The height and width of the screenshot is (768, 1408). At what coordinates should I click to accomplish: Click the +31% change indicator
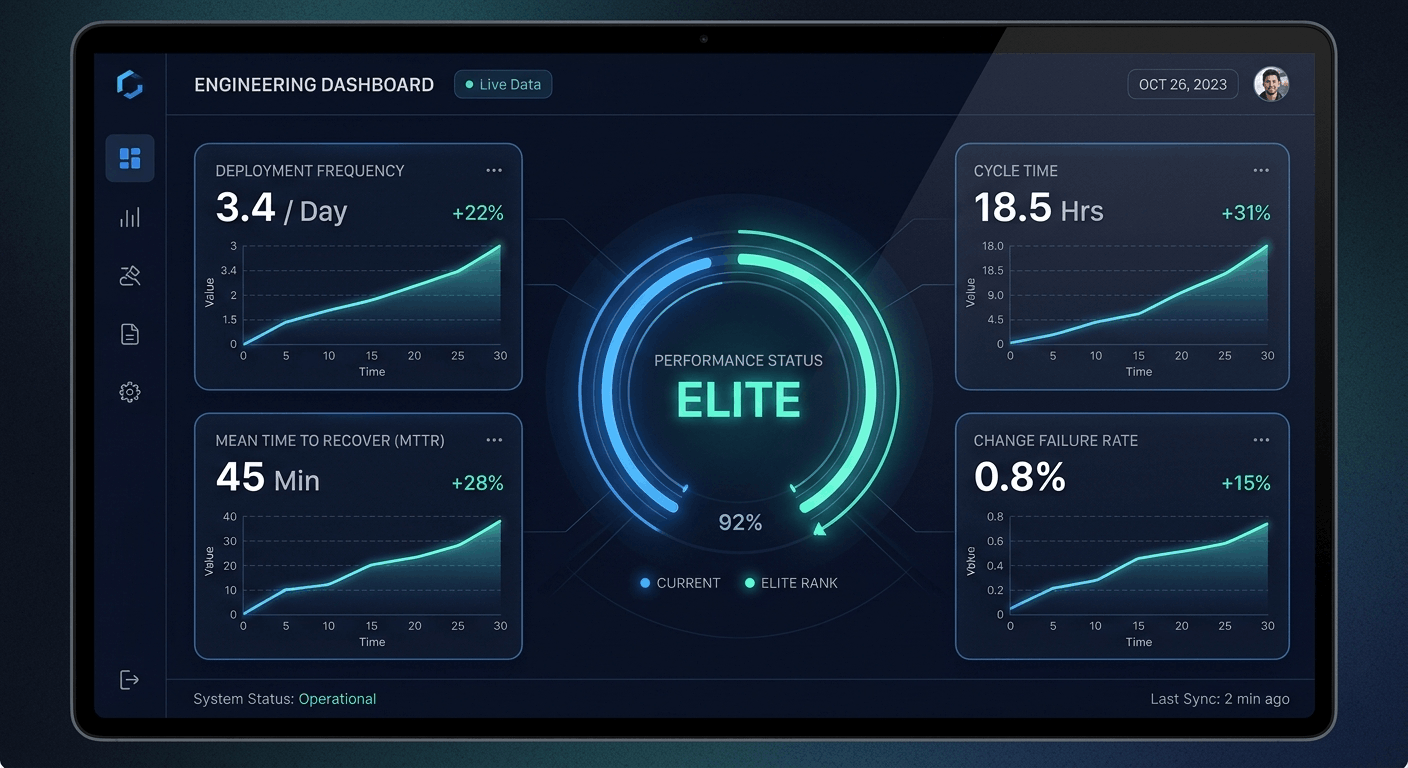click(x=1246, y=213)
